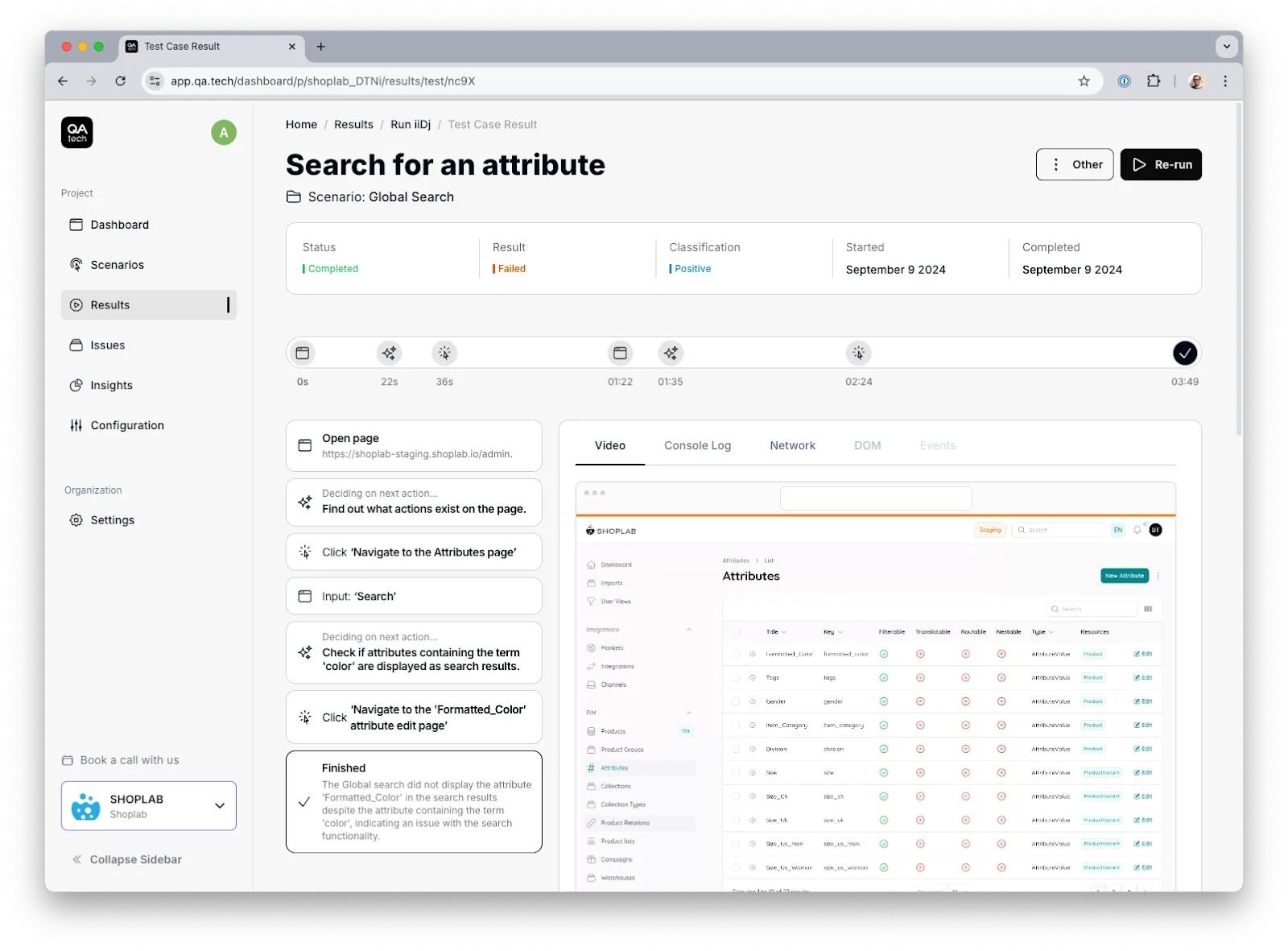The width and height of the screenshot is (1288, 951).
Task: Go to the Home breadcrumb
Action: point(301,125)
